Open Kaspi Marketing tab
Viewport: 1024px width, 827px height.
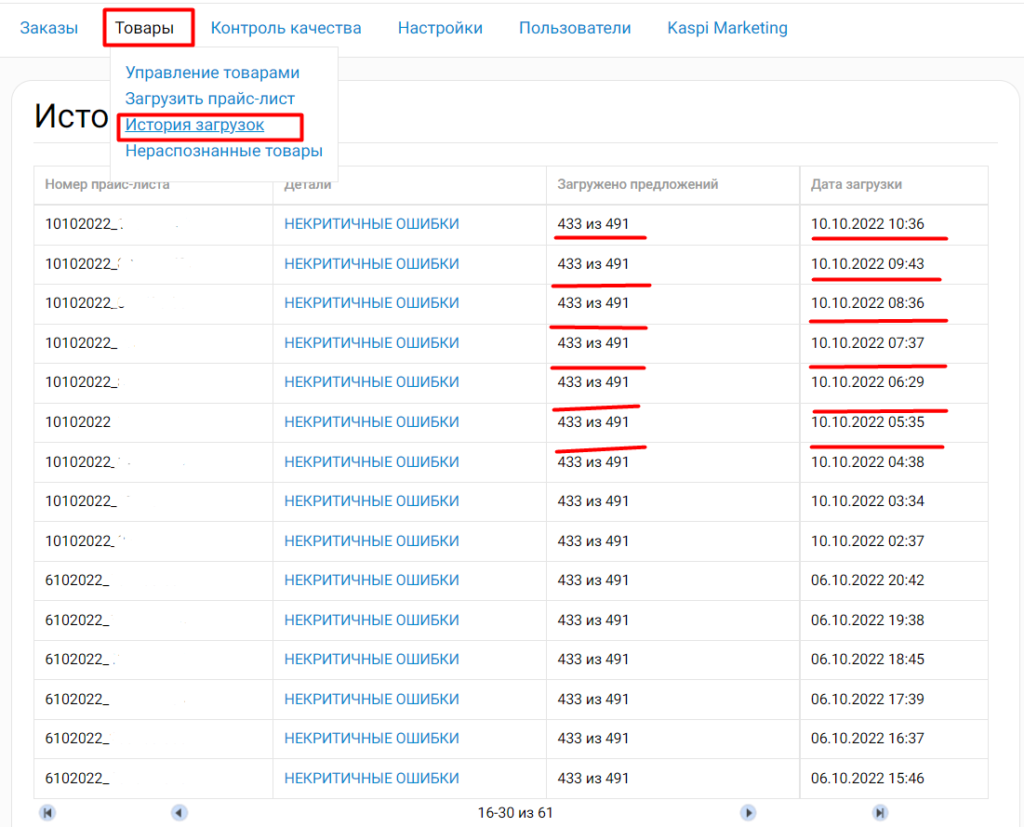coord(728,28)
